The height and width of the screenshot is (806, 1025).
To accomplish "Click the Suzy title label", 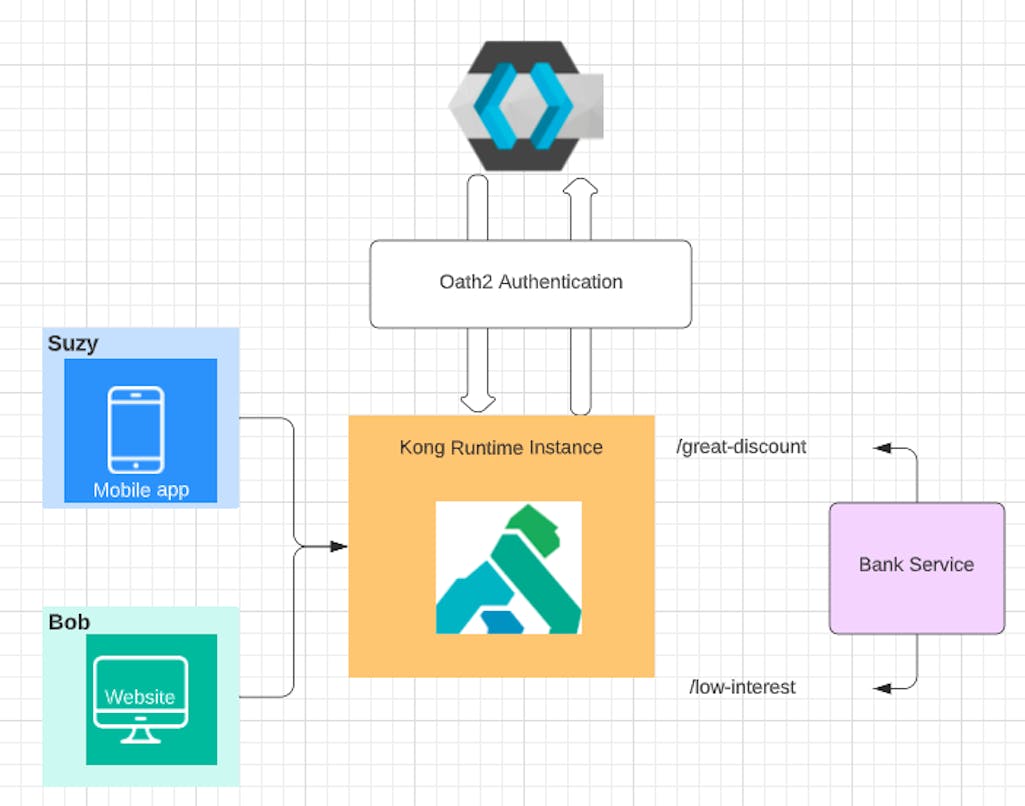I will point(71,343).
